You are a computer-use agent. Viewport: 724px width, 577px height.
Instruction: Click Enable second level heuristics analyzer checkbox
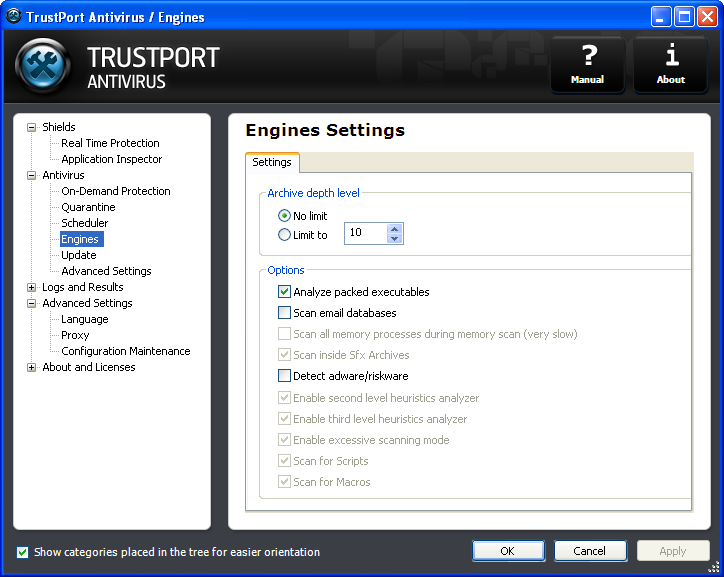[284, 397]
